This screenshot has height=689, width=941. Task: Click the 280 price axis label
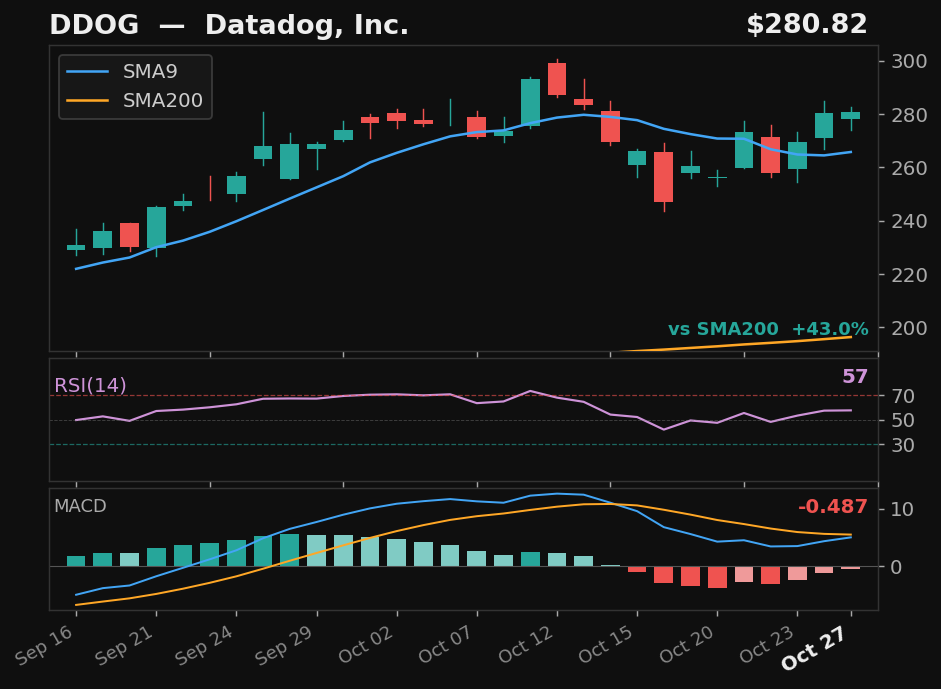pos(909,115)
